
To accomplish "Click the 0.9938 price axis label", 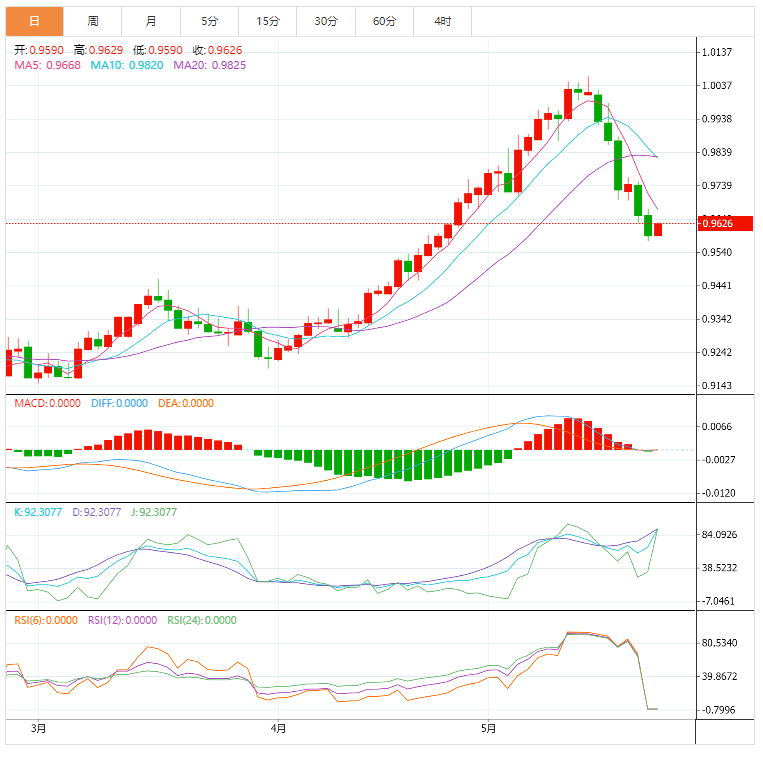I will tap(717, 119).
